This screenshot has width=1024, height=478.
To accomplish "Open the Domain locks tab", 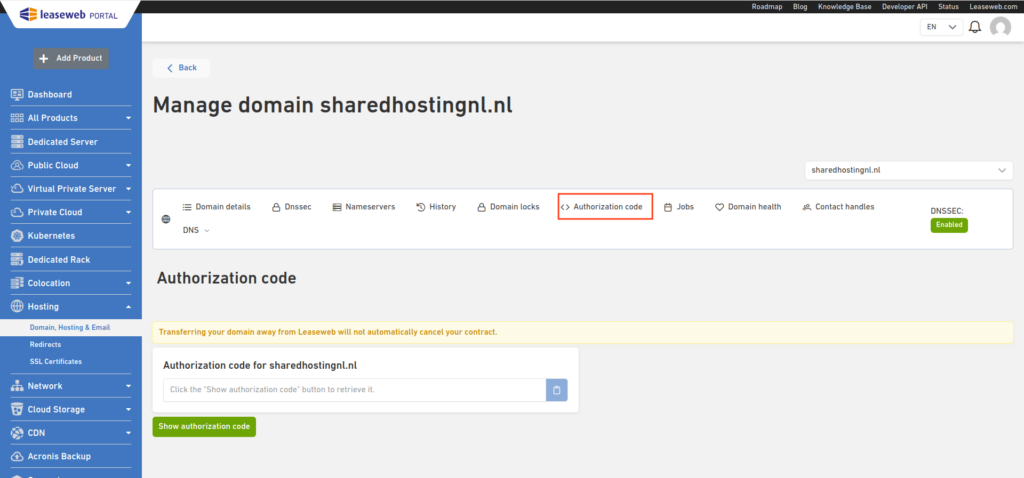I will (509, 207).
